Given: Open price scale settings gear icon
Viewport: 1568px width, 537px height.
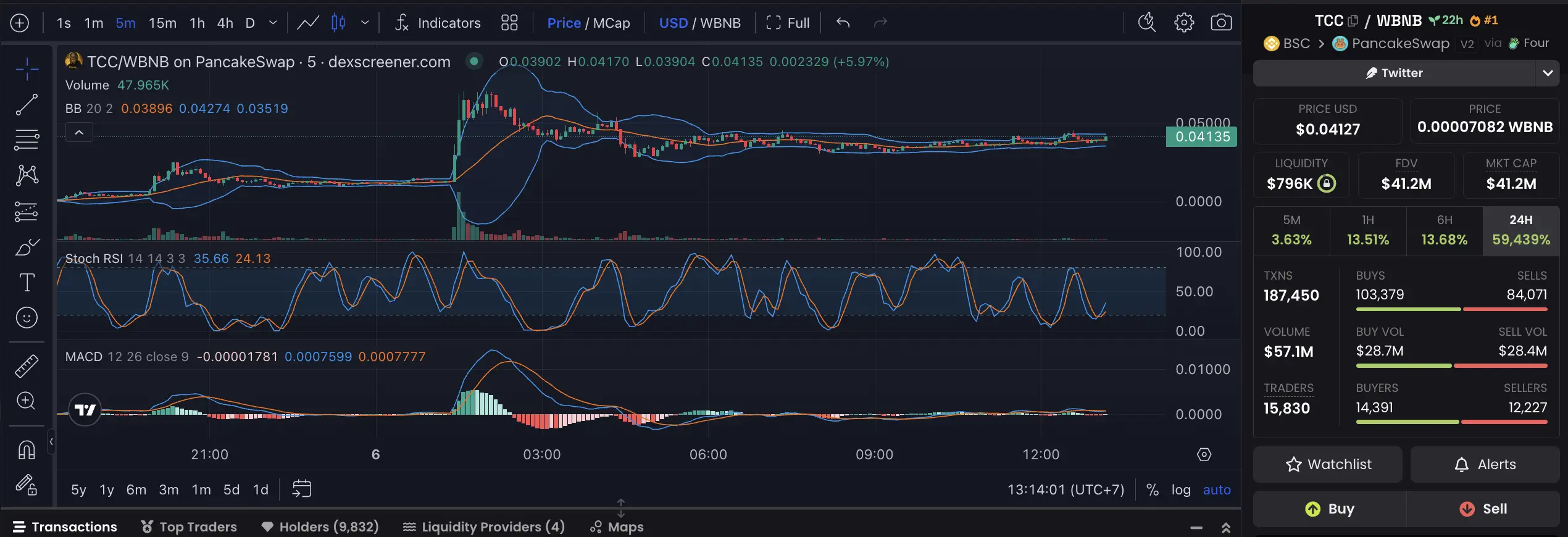Looking at the screenshot, I should [x=1204, y=455].
